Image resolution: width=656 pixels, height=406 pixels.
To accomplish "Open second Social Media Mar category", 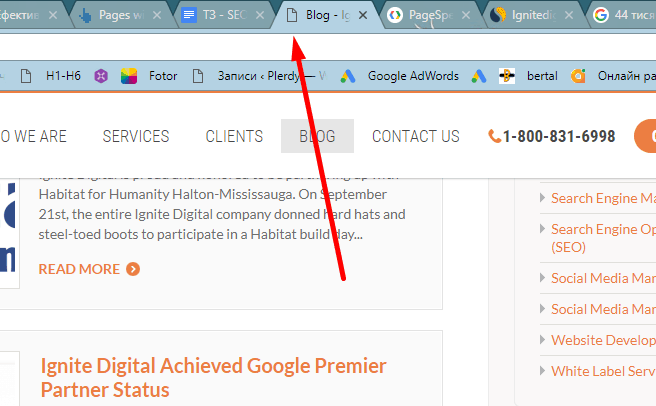I will tap(603, 309).
